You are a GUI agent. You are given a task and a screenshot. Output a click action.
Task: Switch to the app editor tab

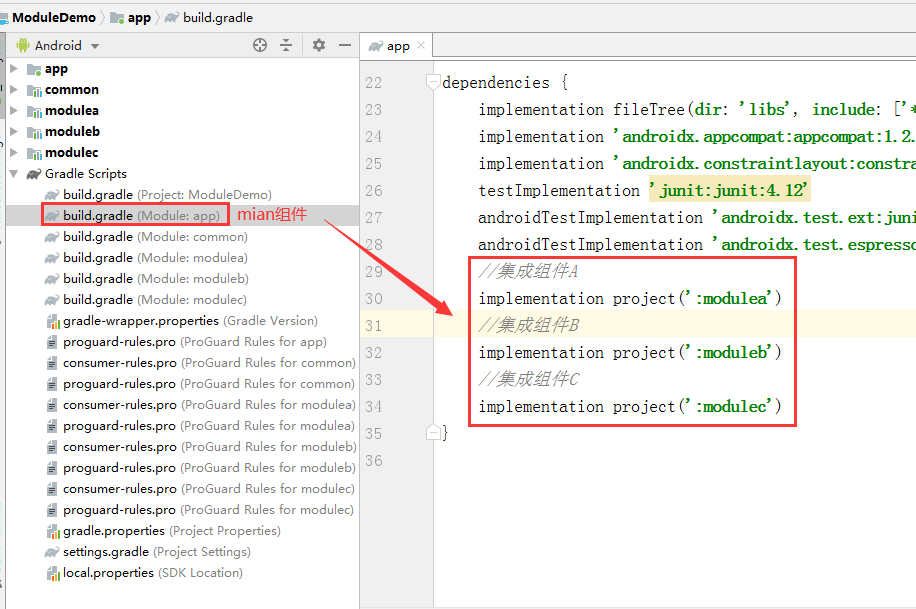[396, 46]
